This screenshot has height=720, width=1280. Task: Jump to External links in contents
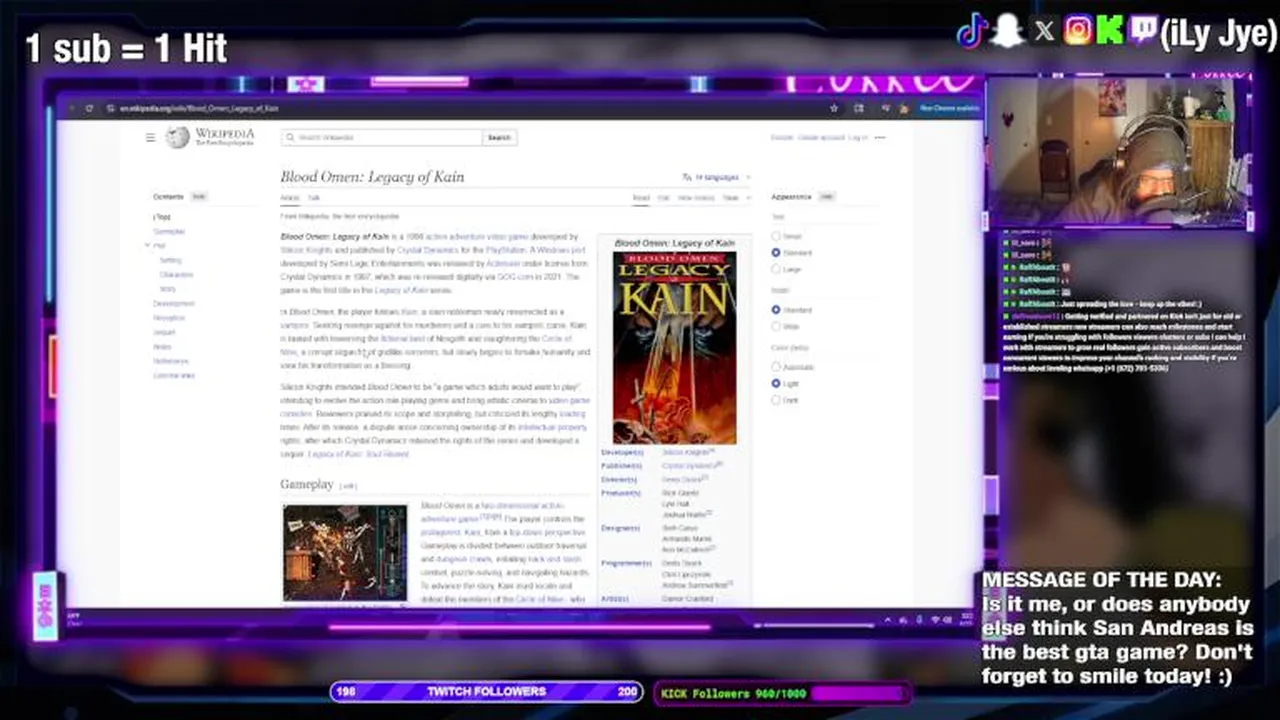click(174, 375)
